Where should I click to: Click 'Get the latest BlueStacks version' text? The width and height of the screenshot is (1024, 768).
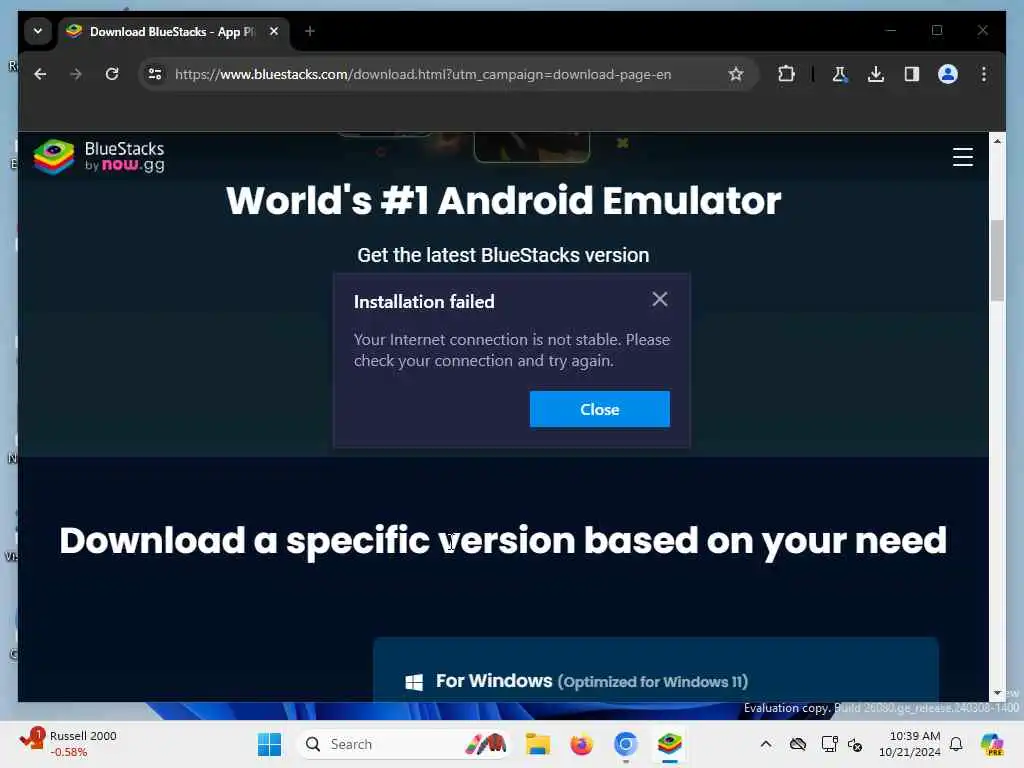[x=503, y=255]
